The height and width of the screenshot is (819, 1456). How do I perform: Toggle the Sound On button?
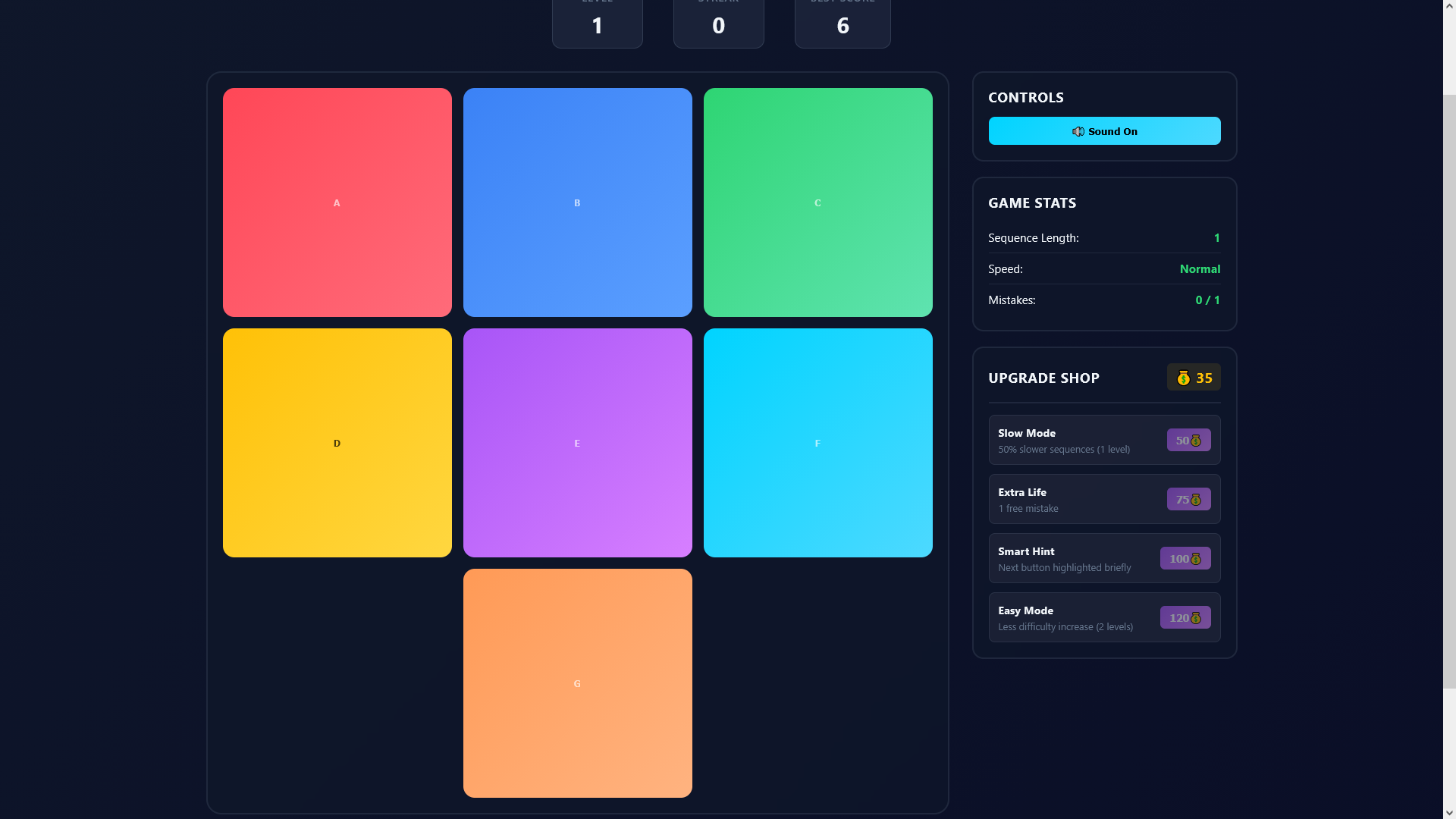(x=1104, y=131)
